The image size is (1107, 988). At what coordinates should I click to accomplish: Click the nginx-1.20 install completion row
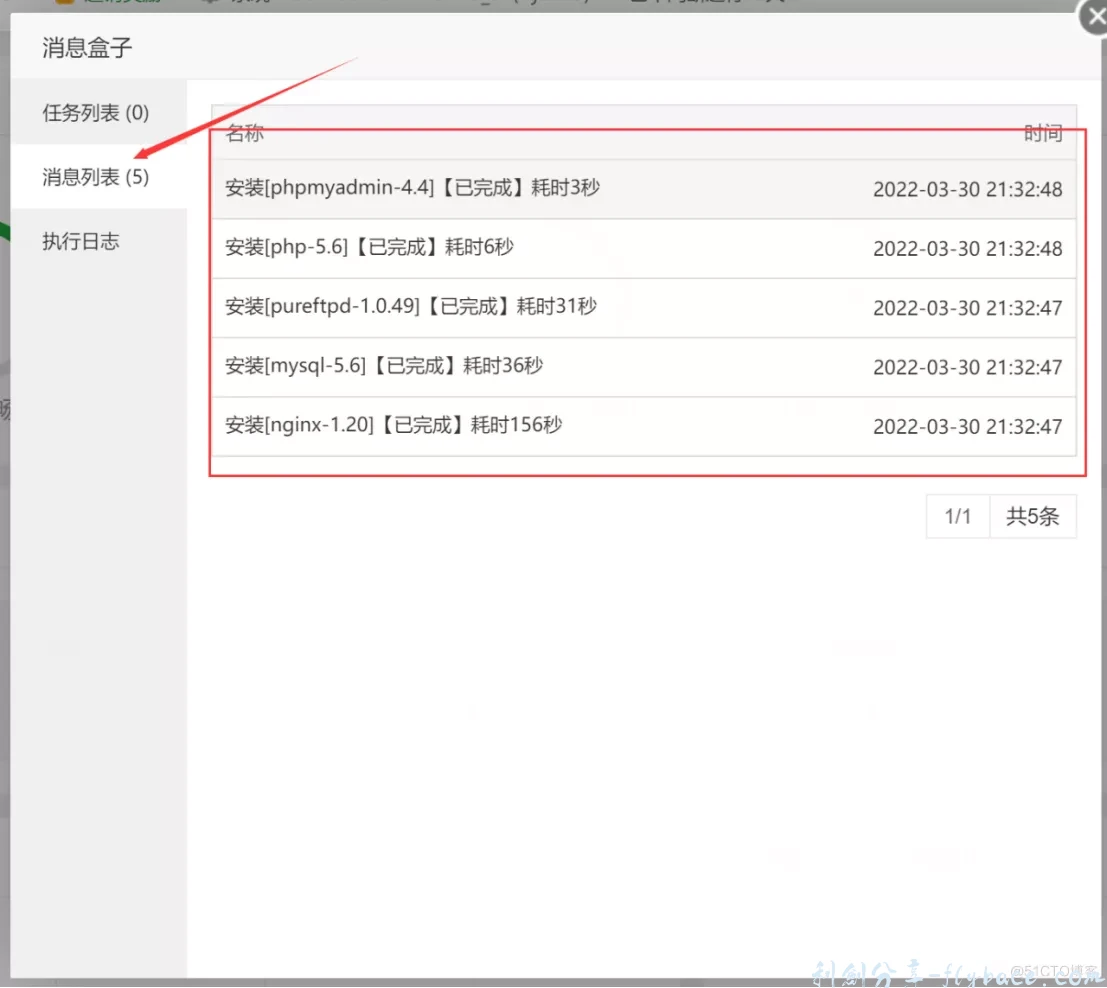click(x=391, y=425)
